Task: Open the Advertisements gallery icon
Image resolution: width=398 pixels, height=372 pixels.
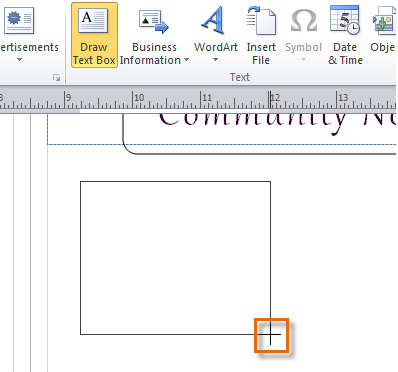Action: click(19, 20)
